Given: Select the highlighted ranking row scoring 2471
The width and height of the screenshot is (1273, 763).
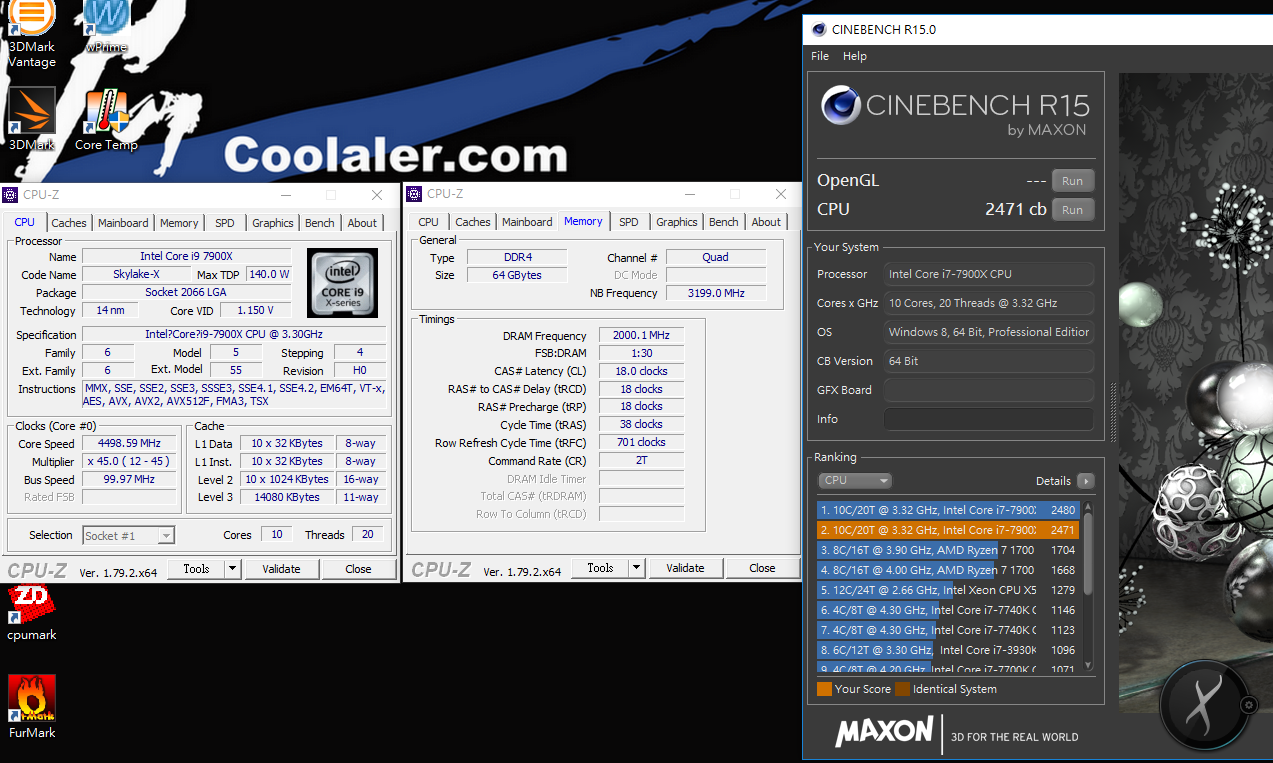Looking at the screenshot, I should 948,530.
